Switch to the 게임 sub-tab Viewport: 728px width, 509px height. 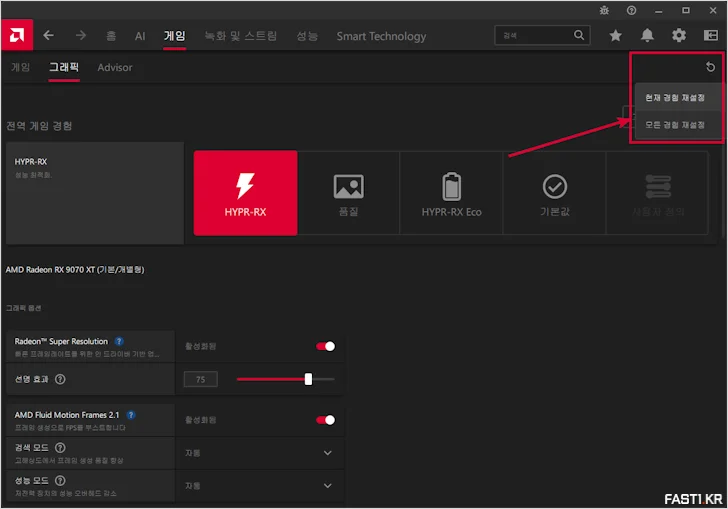(20, 67)
